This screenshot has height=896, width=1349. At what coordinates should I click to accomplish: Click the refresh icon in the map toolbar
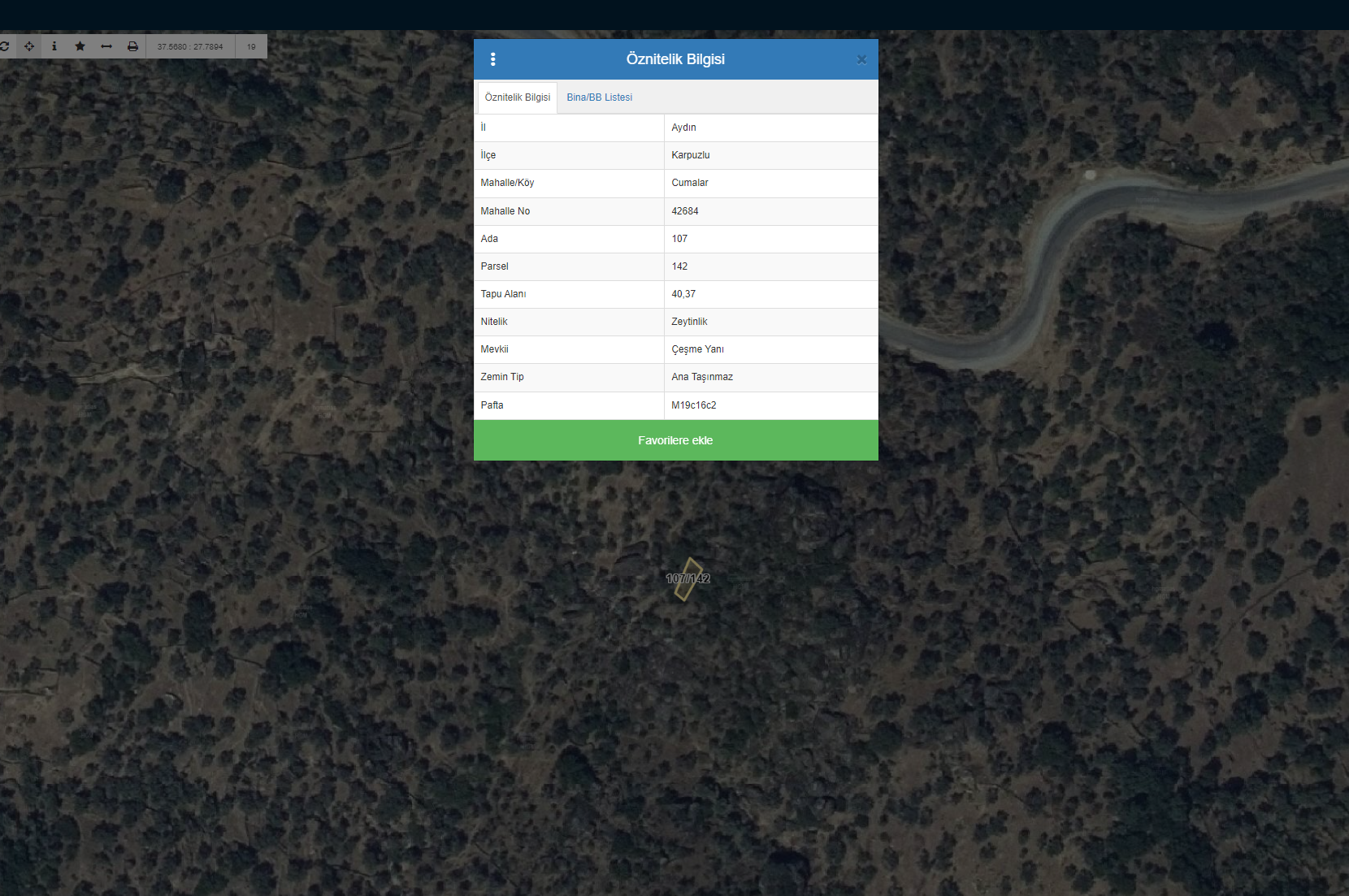[x=4, y=46]
